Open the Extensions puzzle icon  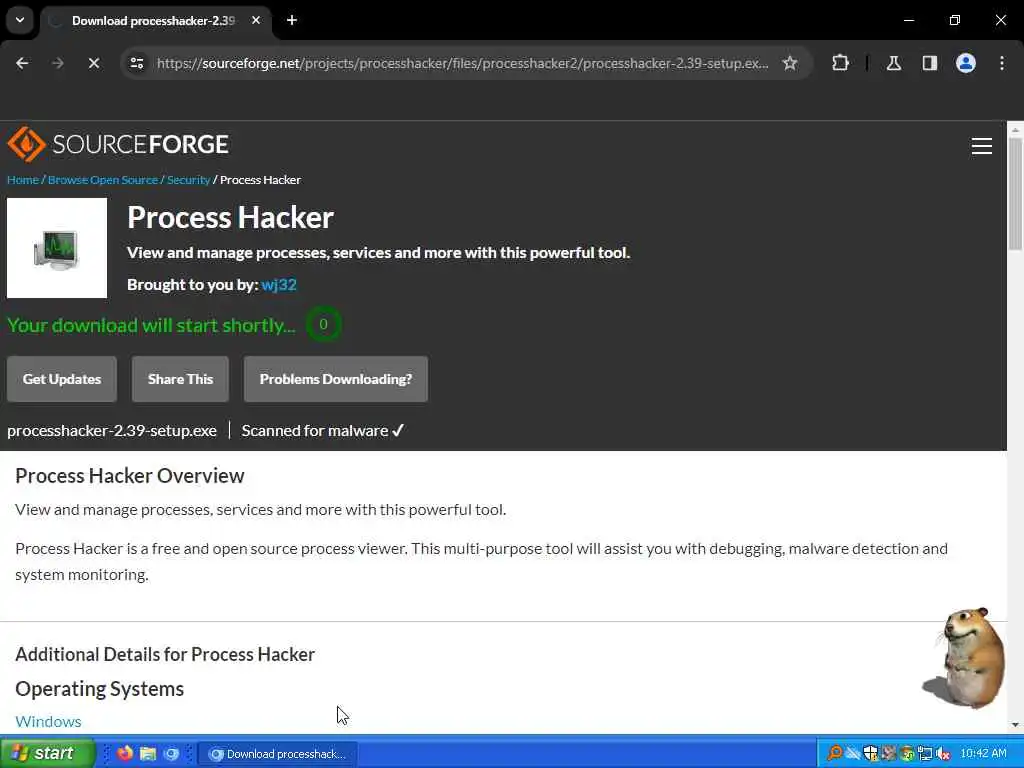(840, 63)
